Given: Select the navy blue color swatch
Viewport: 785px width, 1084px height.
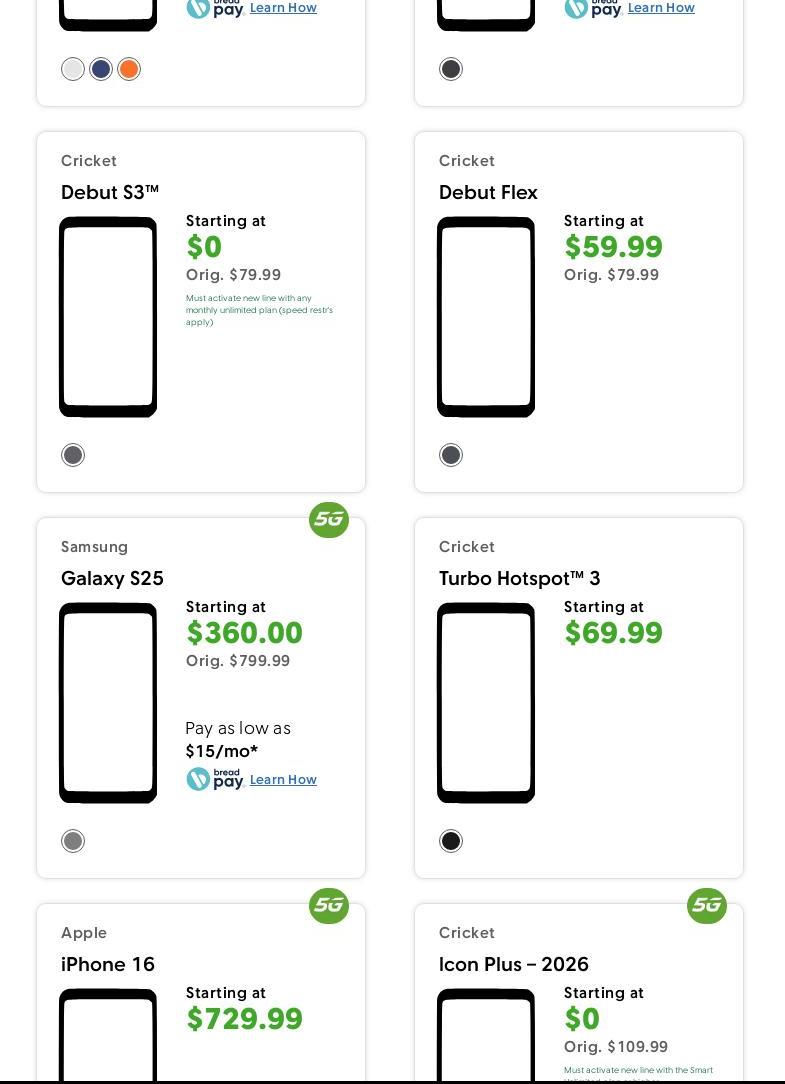Looking at the screenshot, I should [101, 69].
